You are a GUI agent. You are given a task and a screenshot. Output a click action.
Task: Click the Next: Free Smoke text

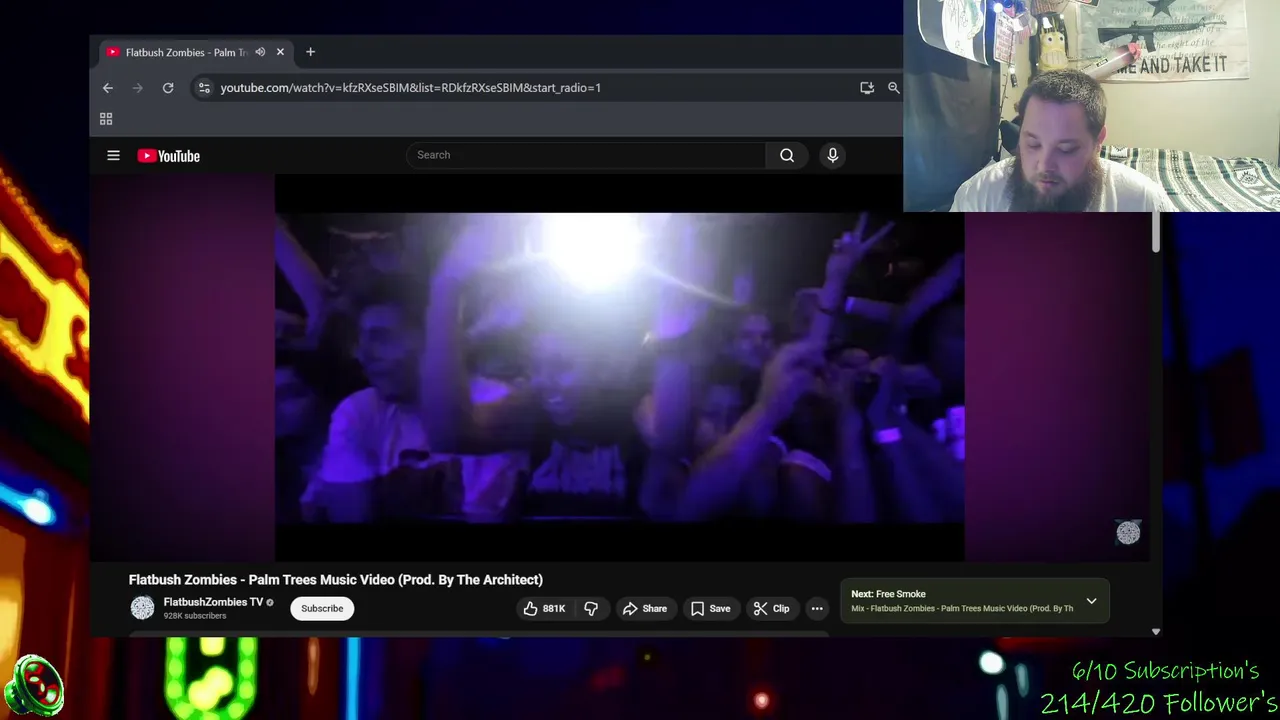point(888,594)
